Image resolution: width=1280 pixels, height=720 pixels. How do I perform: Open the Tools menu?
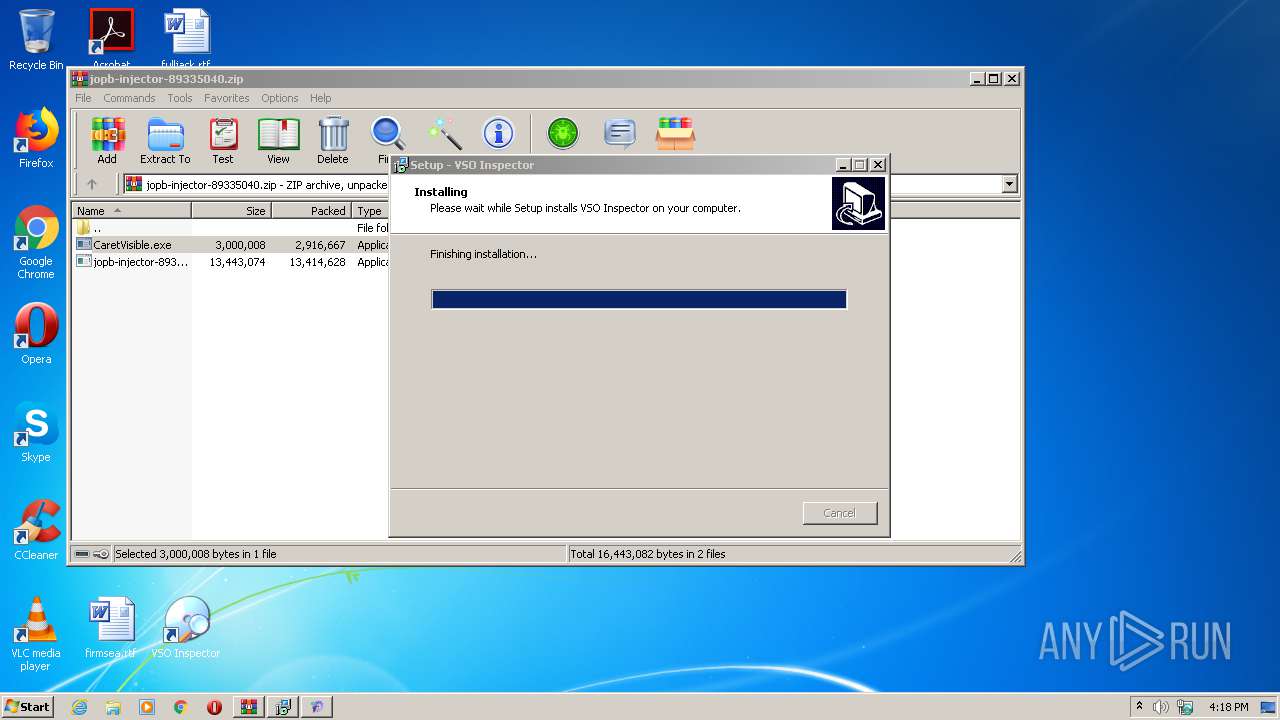pos(180,98)
